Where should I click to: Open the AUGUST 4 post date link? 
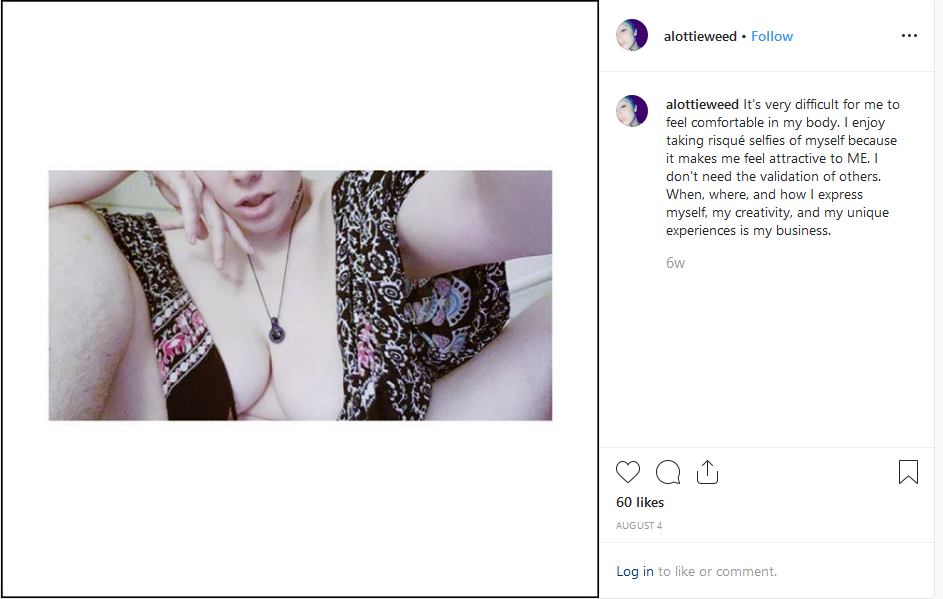pos(639,526)
